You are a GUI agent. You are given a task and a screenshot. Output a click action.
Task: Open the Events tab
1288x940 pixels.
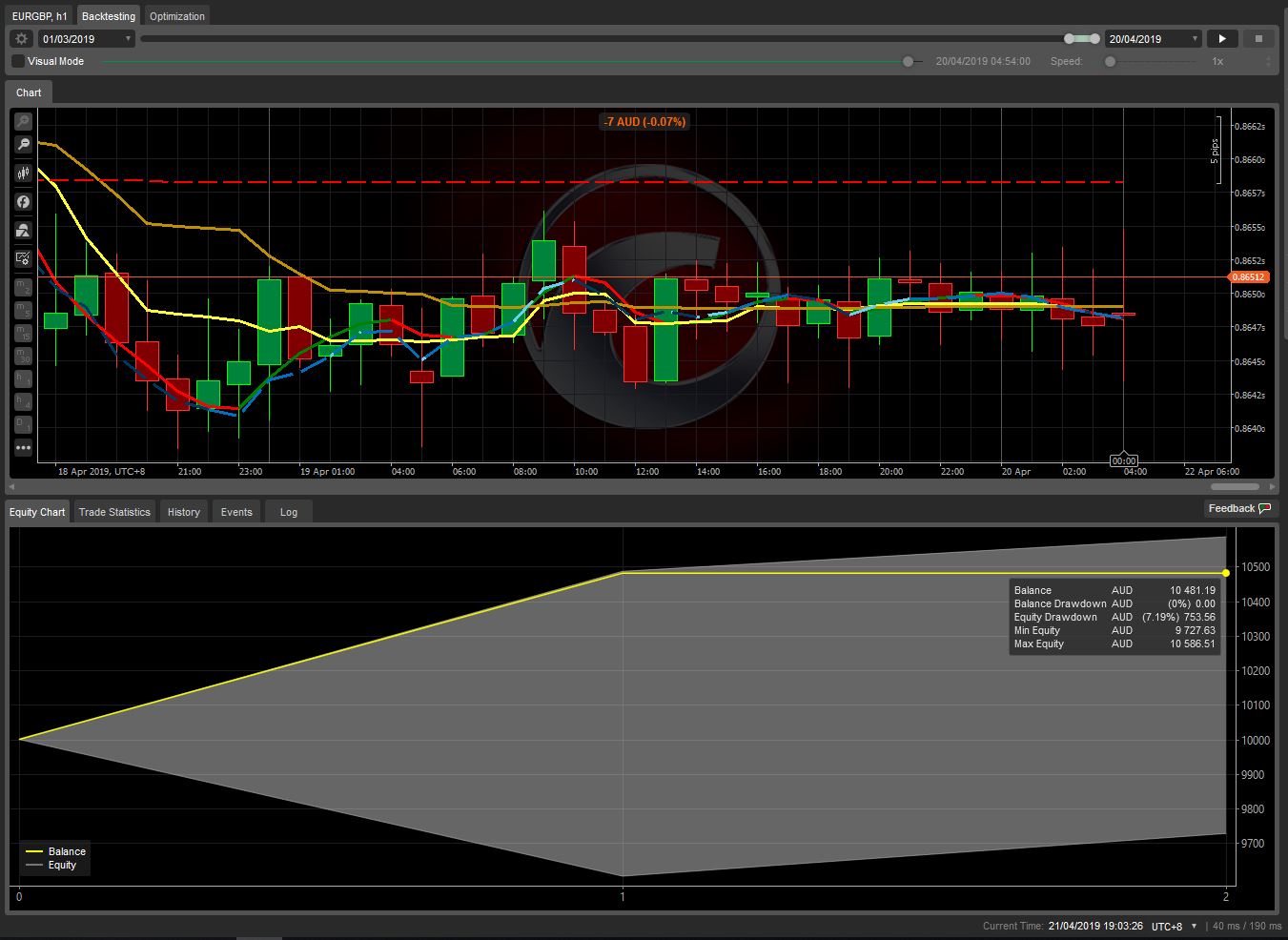point(236,512)
